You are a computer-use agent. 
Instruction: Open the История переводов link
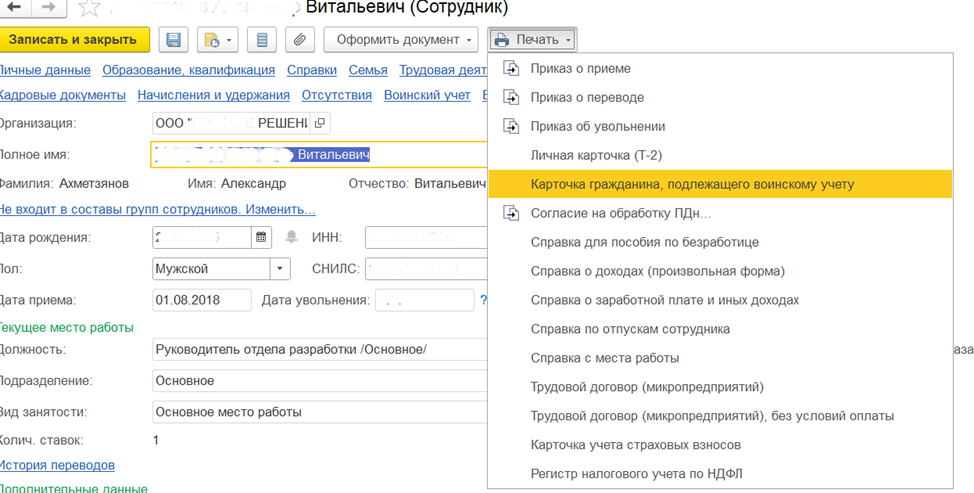pos(57,465)
